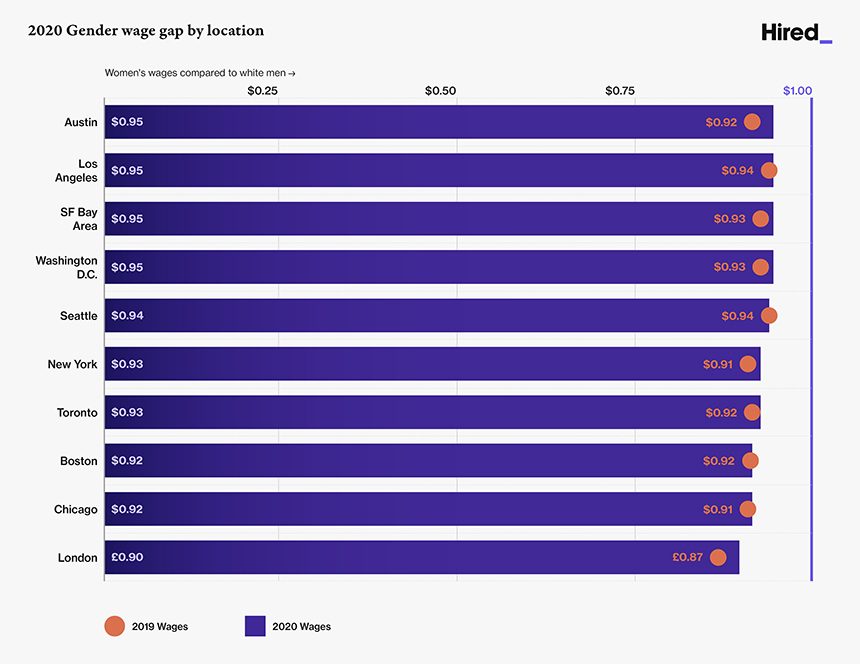Screen dimensions: 860x664
Task: Click New York's 2019 orange marker
Action: (748, 364)
